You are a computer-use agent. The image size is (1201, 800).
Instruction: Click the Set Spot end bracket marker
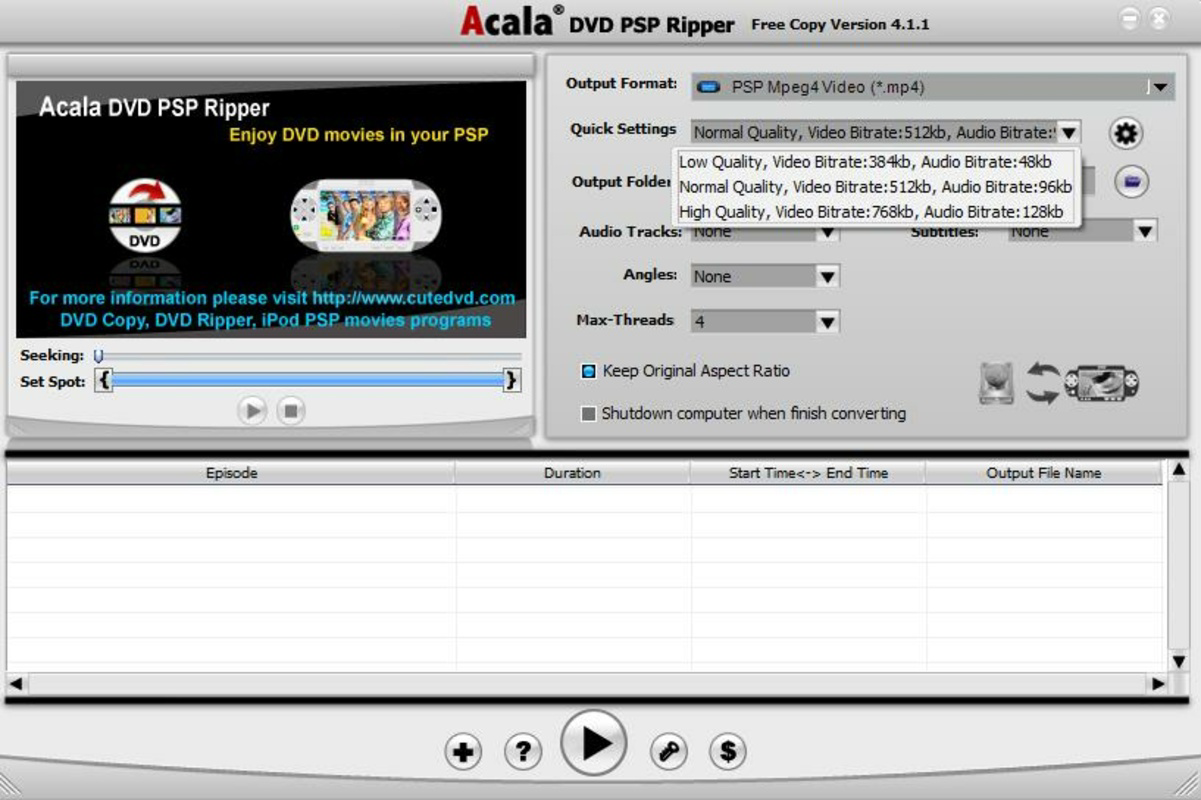[511, 380]
